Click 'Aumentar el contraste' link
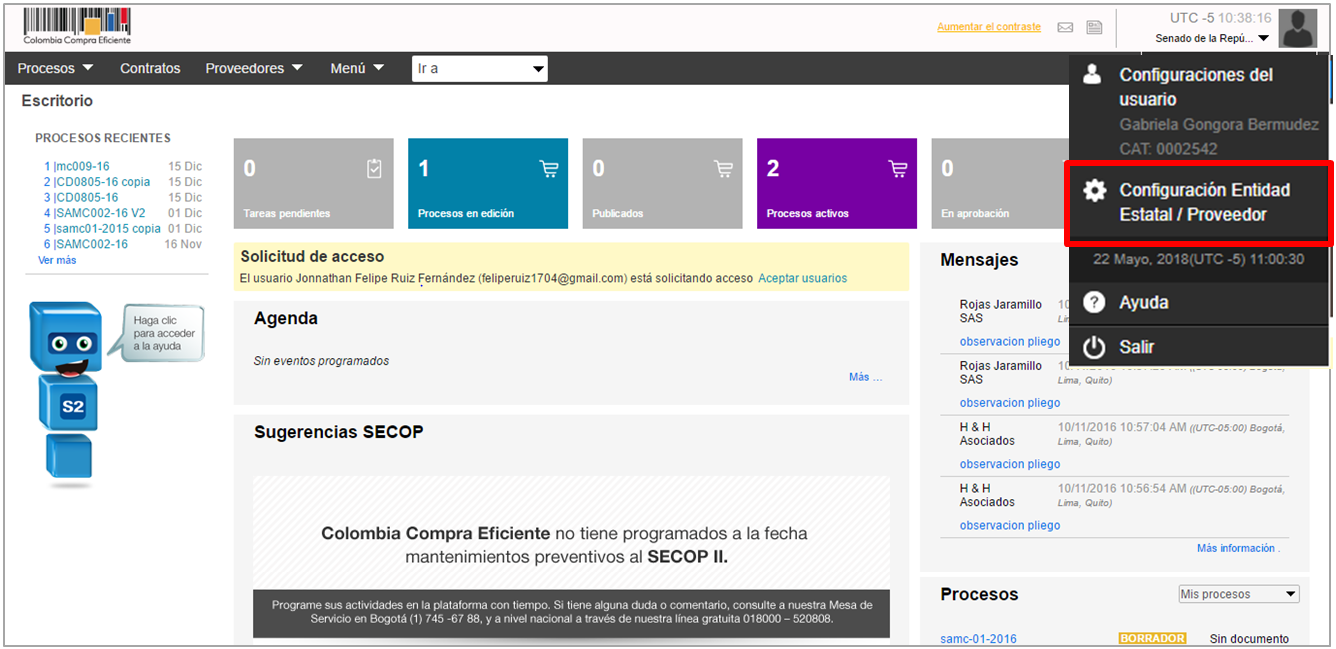This screenshot has width=1336, height=649. 988,27
